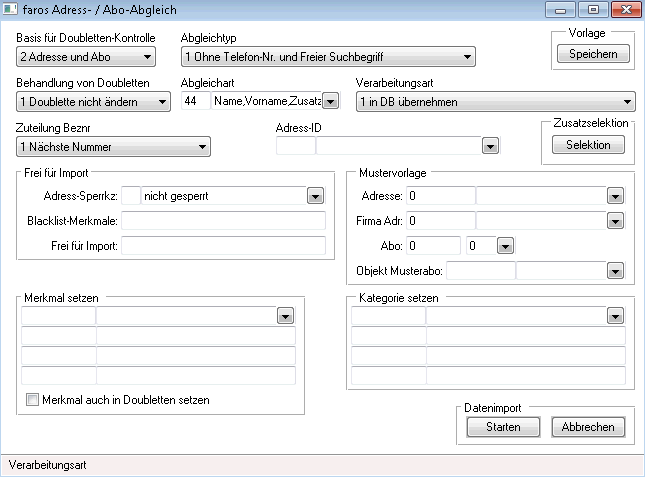This screenshot has width=645, height=477.
Task: Open the Abgleichart dropdown arrow
Action: (332, 101)
